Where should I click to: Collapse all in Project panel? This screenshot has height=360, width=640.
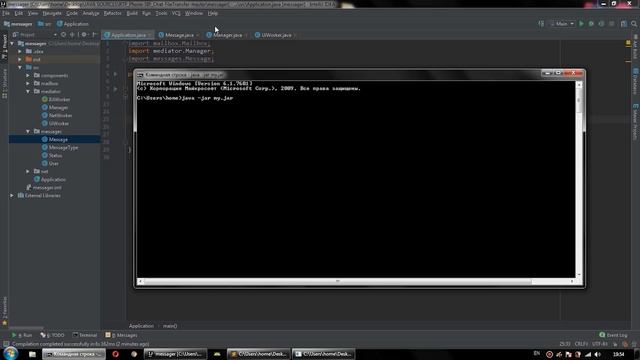pyautogui.click(x=72, y=35)
